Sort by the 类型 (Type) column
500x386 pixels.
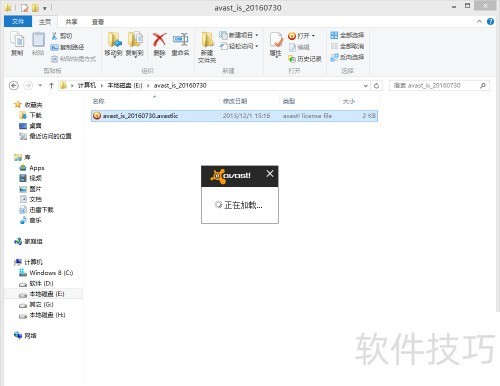pos(289,101)
